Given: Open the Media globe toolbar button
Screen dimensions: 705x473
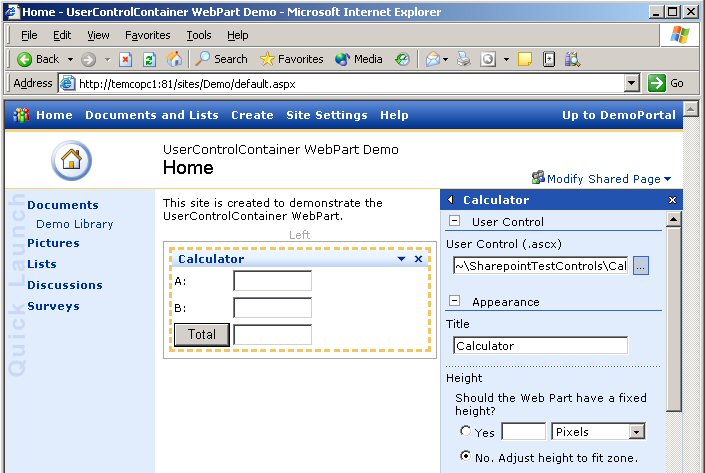Looking at the screenshot, I should 359,59.
